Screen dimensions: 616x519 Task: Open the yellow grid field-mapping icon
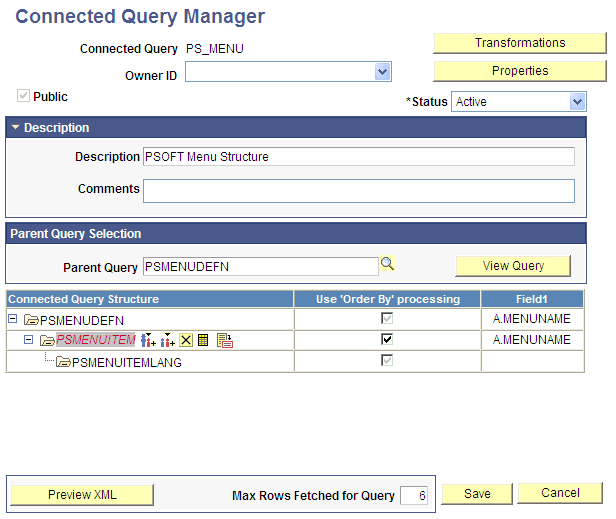pyautogui.click(x=203, y=340)
